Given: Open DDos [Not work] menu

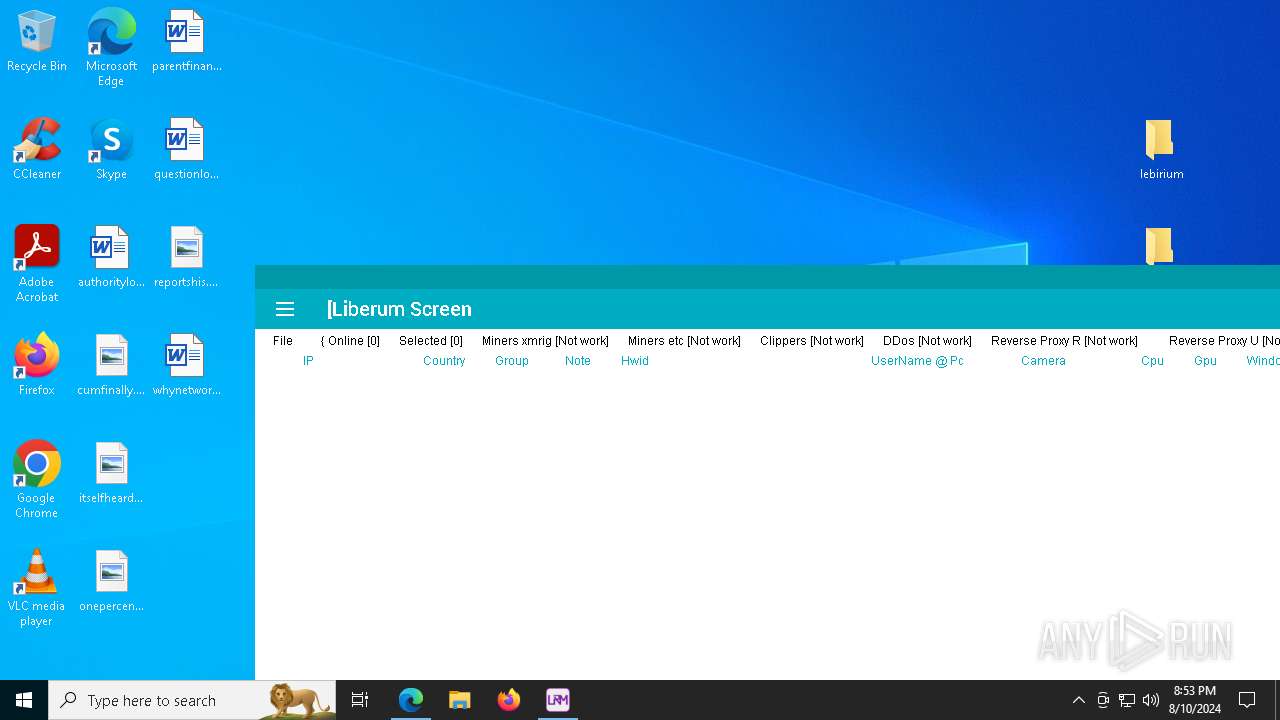Looking at the screenshot, I should [927, 341].
